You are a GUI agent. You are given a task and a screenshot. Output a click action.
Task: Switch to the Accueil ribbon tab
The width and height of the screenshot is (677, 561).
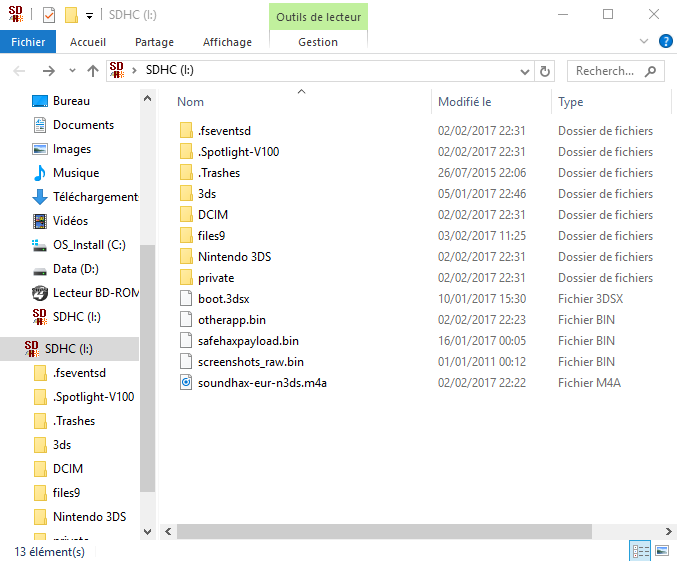(88, 42)
